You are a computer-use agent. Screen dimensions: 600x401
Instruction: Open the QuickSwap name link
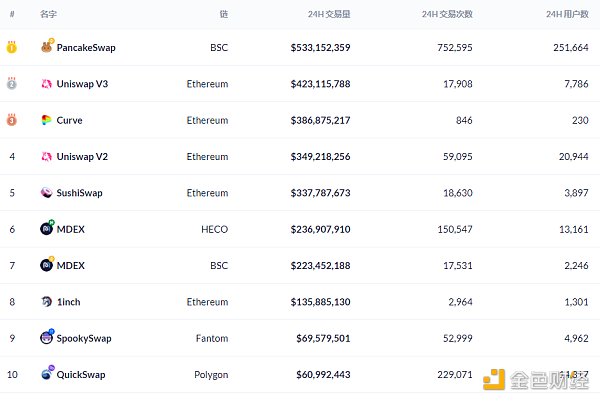[x=81, y=374]
